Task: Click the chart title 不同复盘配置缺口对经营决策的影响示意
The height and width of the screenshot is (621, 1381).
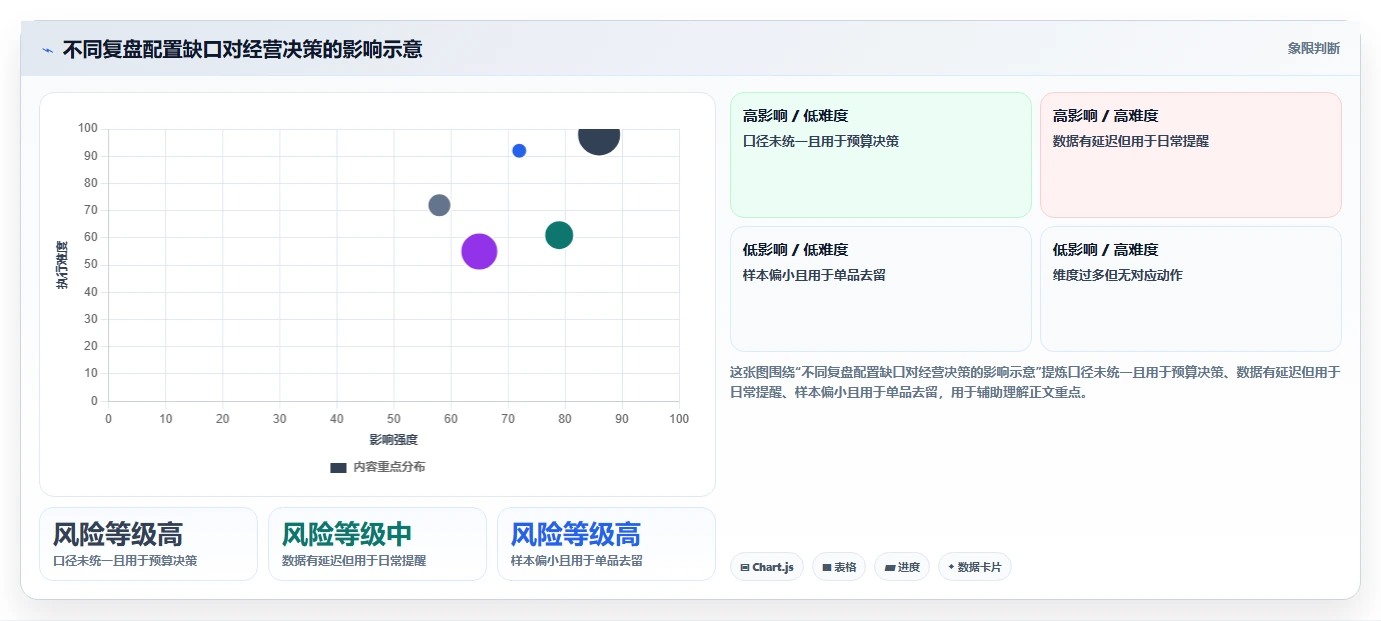Action: pyautogui.click(x=242, y=49)
